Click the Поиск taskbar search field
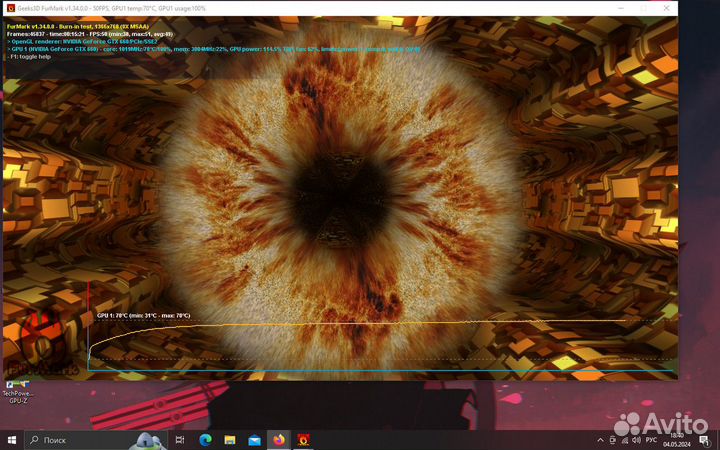 coord(80,439)
